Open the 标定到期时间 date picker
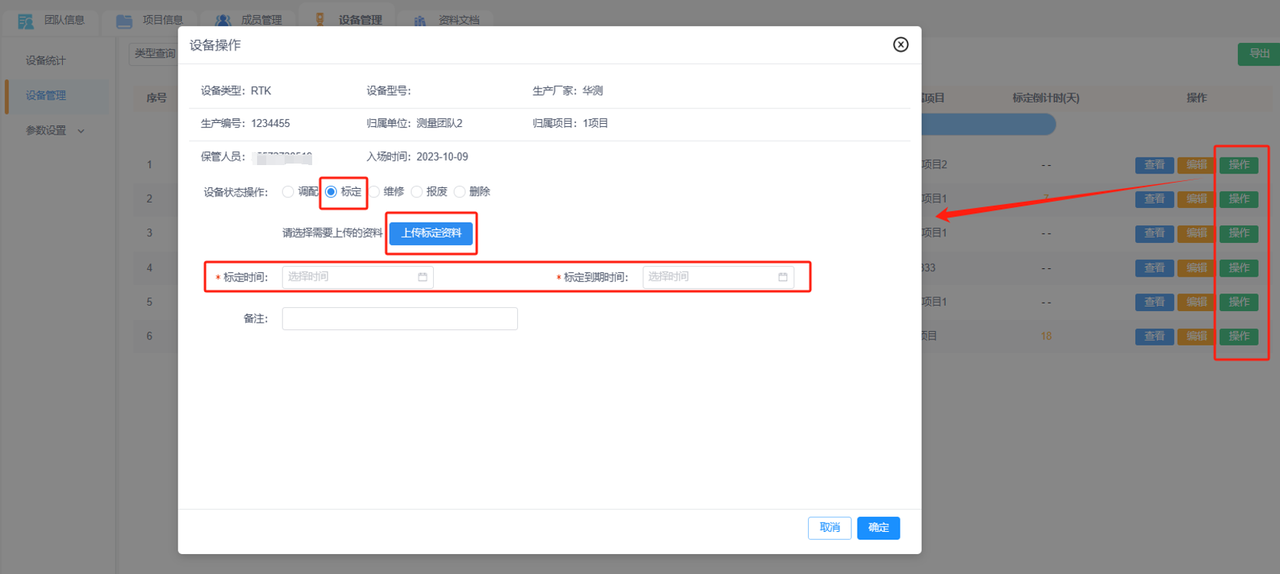1280x574 pixels. click(710, 277)
